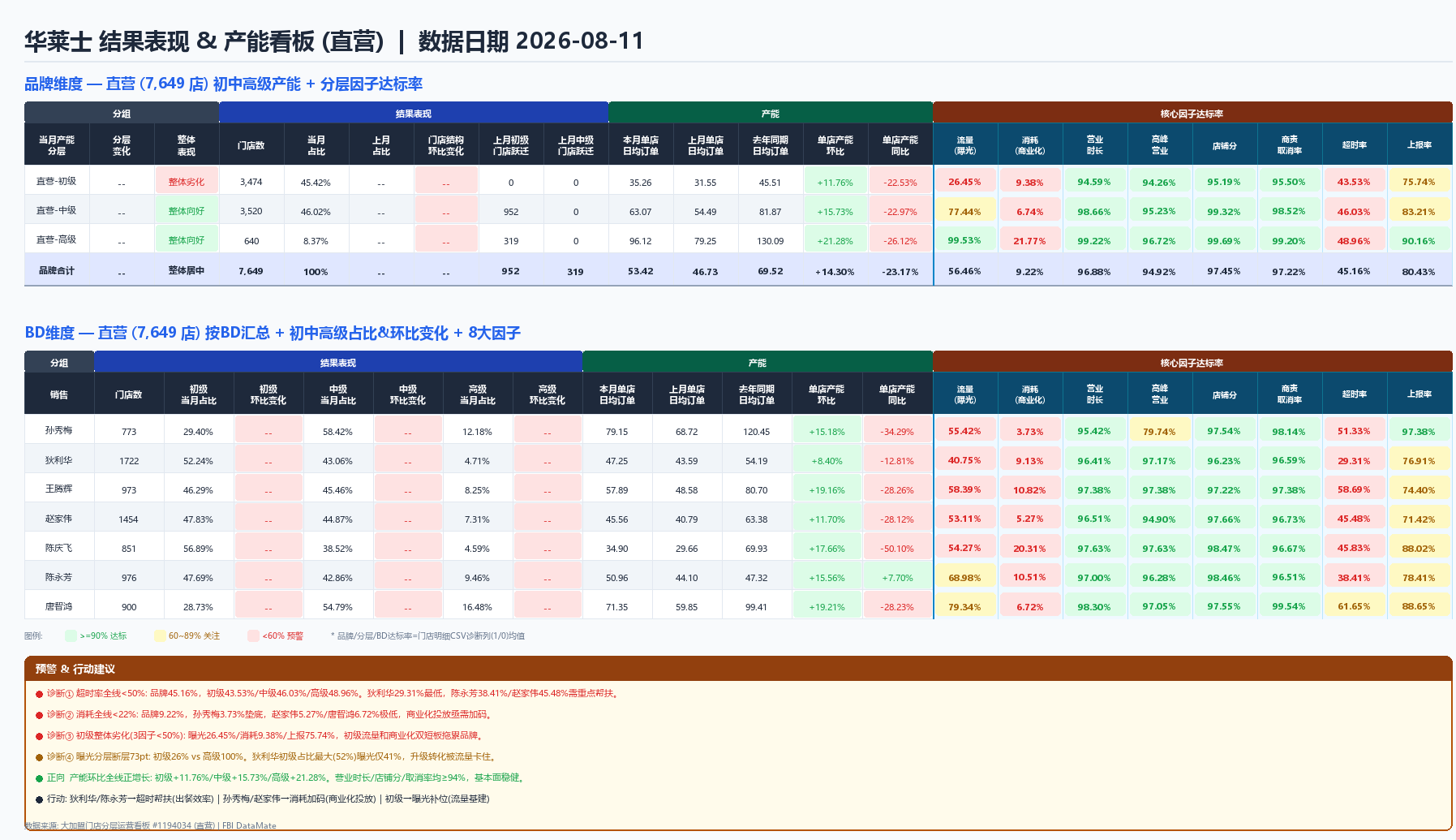Select the 陈庆飞 row name
The width and height of the screenshot is (1456, 840).
click(x=59, y=548)
